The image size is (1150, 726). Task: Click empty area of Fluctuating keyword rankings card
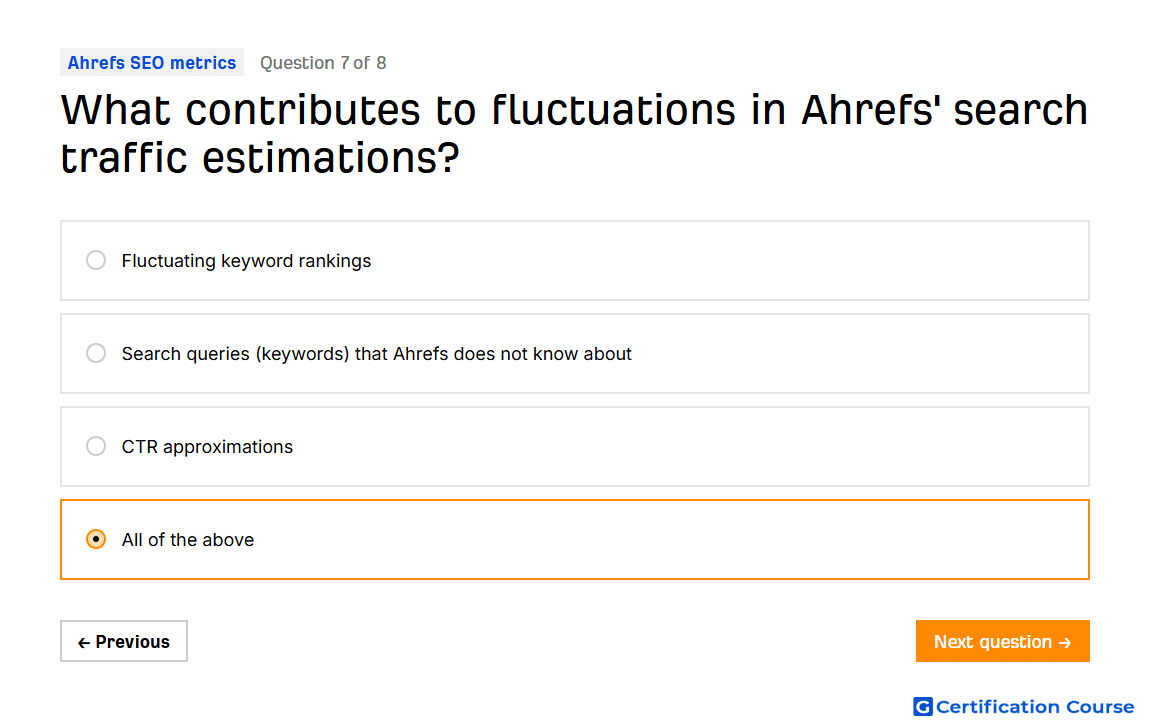[x=726, y=260]
